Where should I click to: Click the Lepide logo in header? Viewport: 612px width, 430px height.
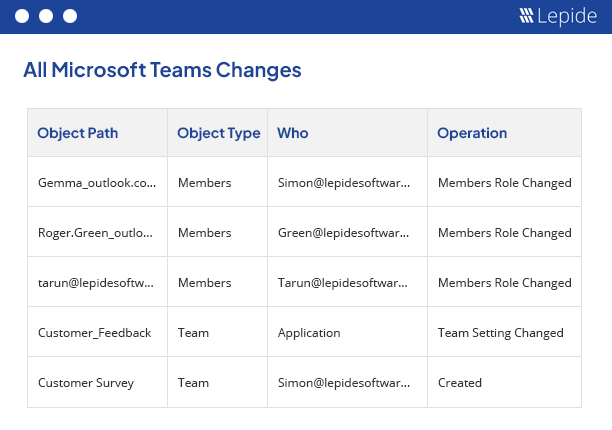point(558,16)
